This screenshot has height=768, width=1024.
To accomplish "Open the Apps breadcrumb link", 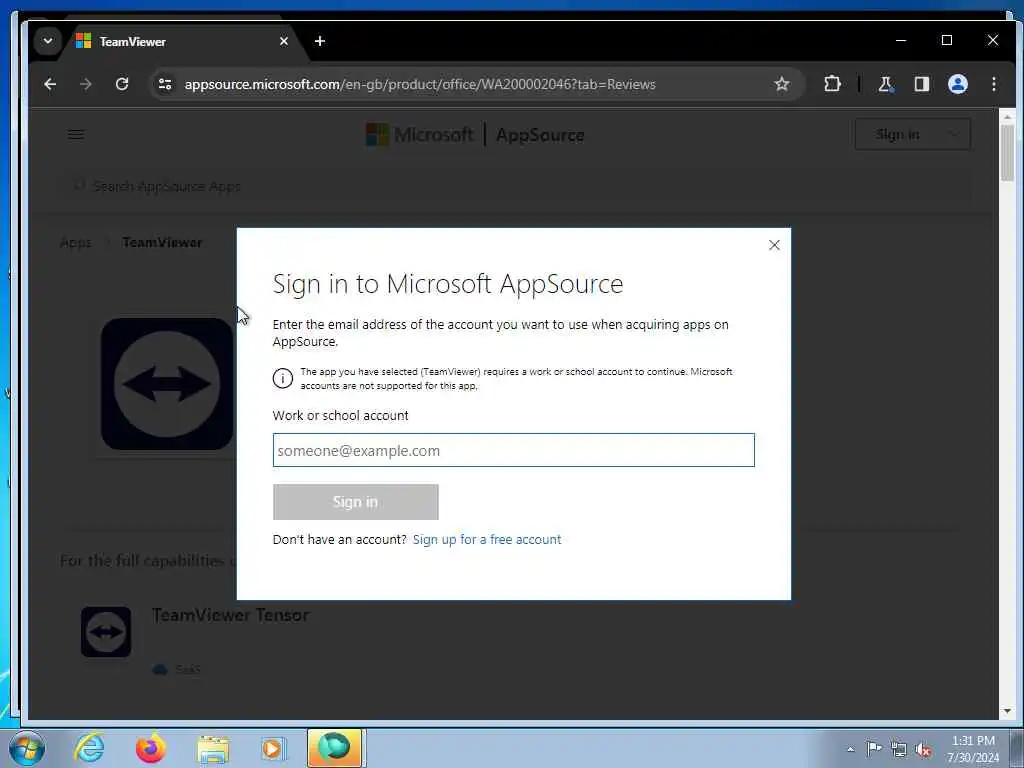I will click(x=76, y=243).
